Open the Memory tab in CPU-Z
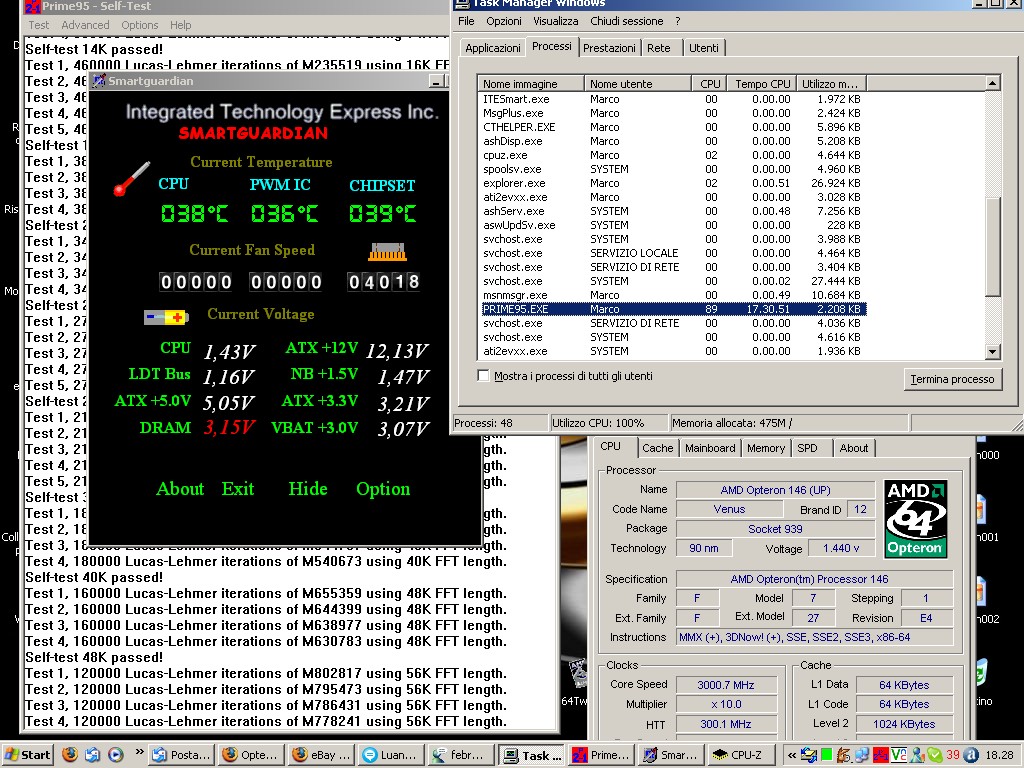The image size is (1024, 768). [765, 448]
